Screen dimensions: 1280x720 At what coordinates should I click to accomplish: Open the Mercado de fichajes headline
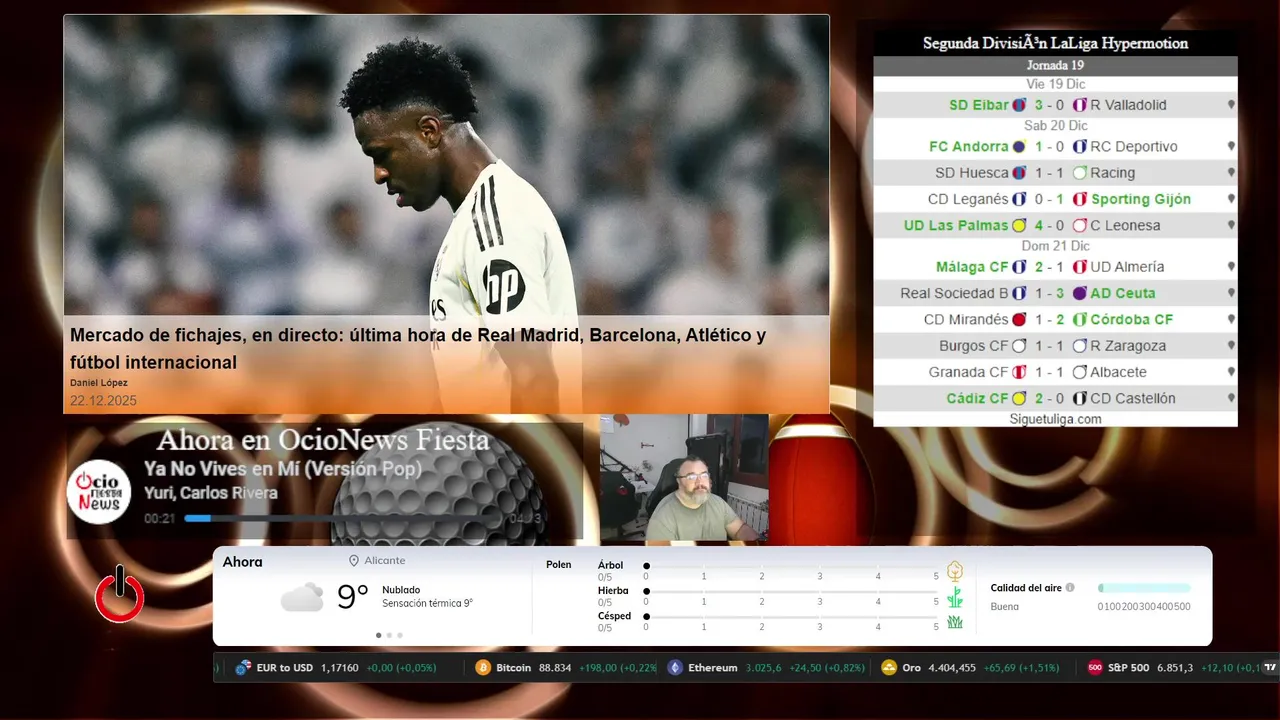(x=418, y=348)
